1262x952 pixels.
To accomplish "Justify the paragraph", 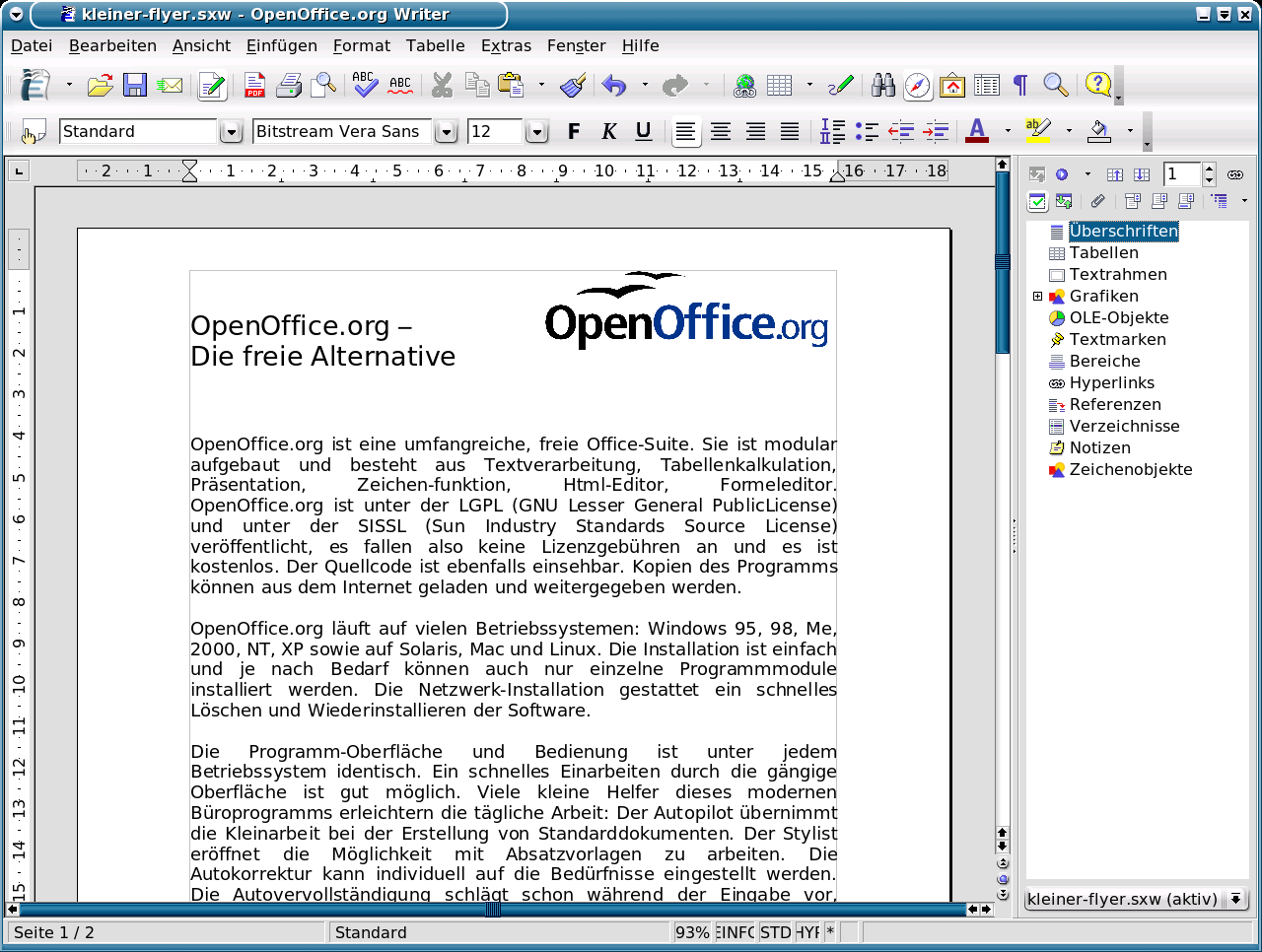I will (790, 132).
